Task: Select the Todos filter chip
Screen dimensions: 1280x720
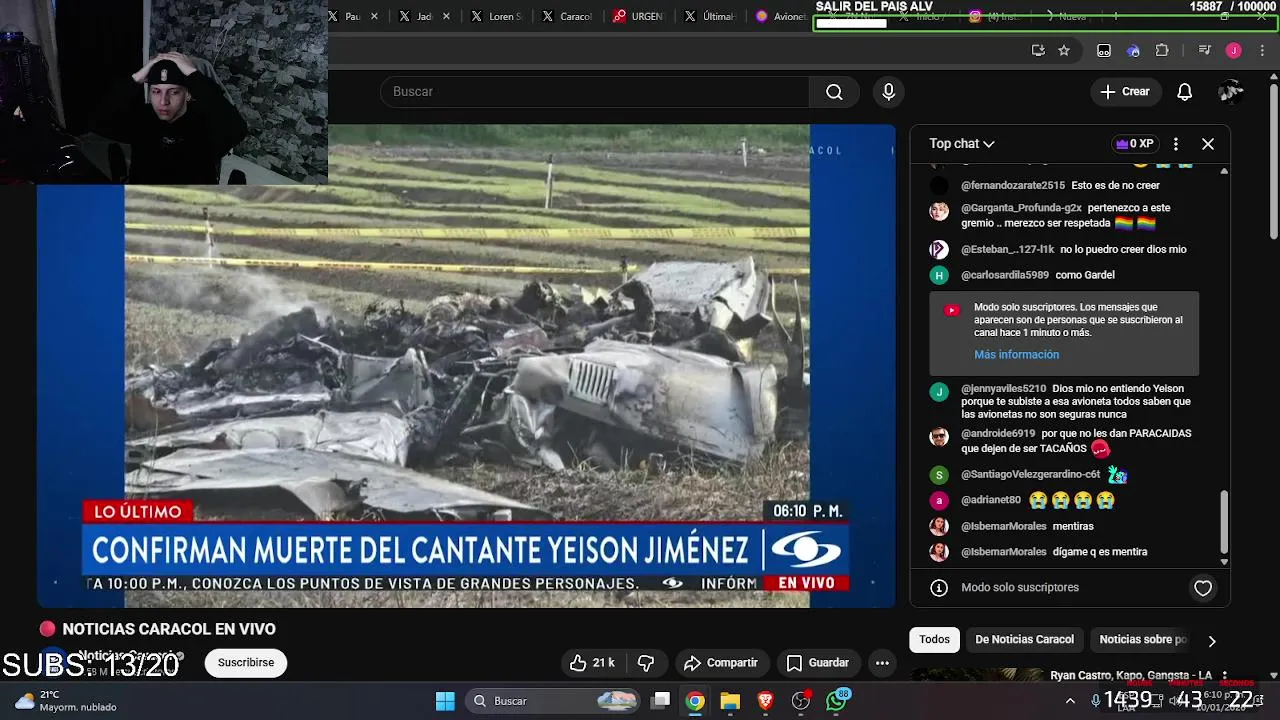Action: 934,640
